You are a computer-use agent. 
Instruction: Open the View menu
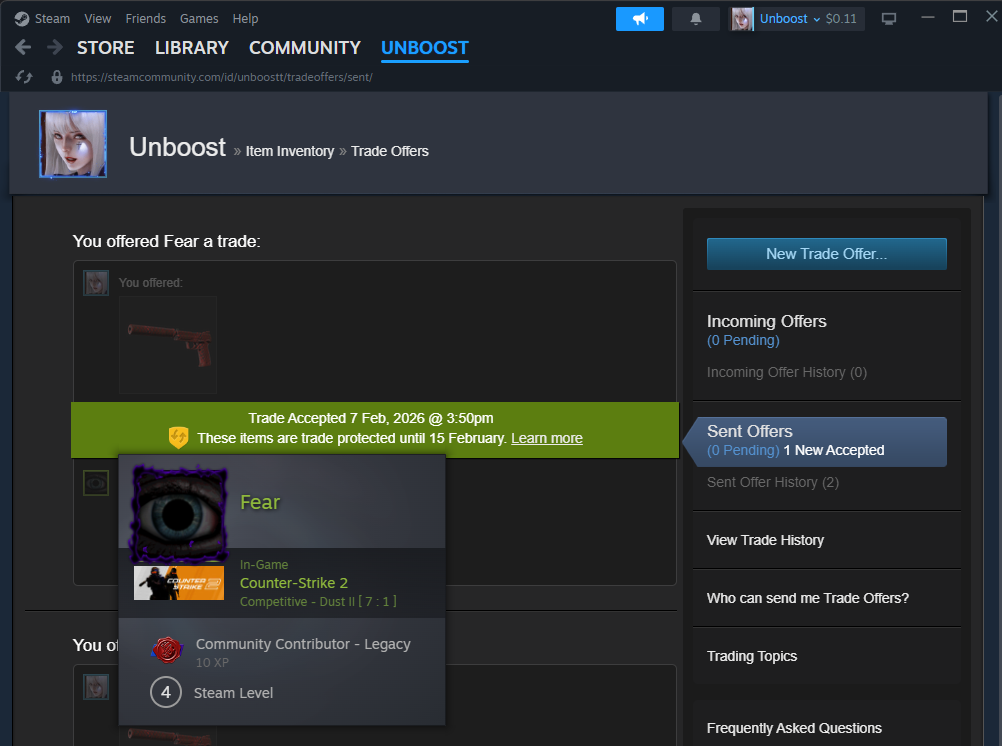pos(97,19)
